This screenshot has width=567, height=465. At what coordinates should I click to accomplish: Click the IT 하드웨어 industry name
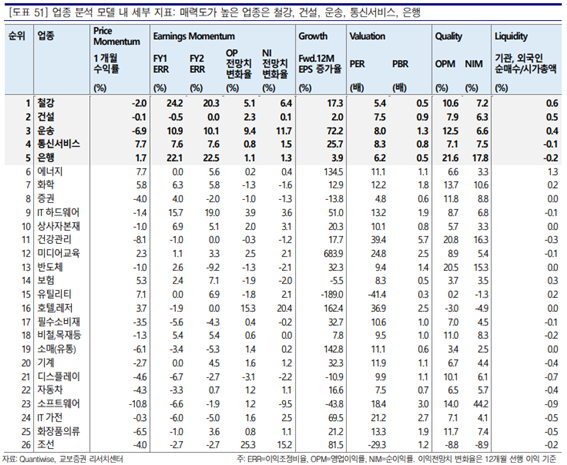coord(58,212)
